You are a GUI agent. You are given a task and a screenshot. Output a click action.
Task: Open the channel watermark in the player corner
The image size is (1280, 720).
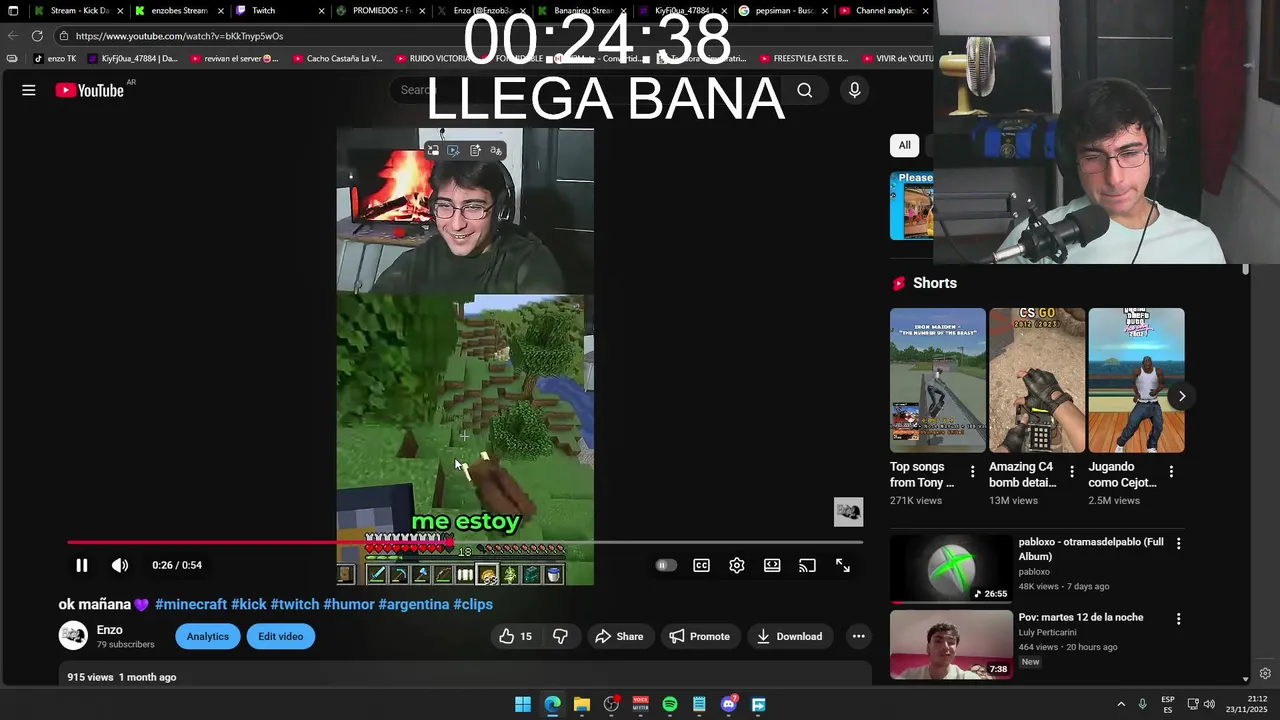848,512
